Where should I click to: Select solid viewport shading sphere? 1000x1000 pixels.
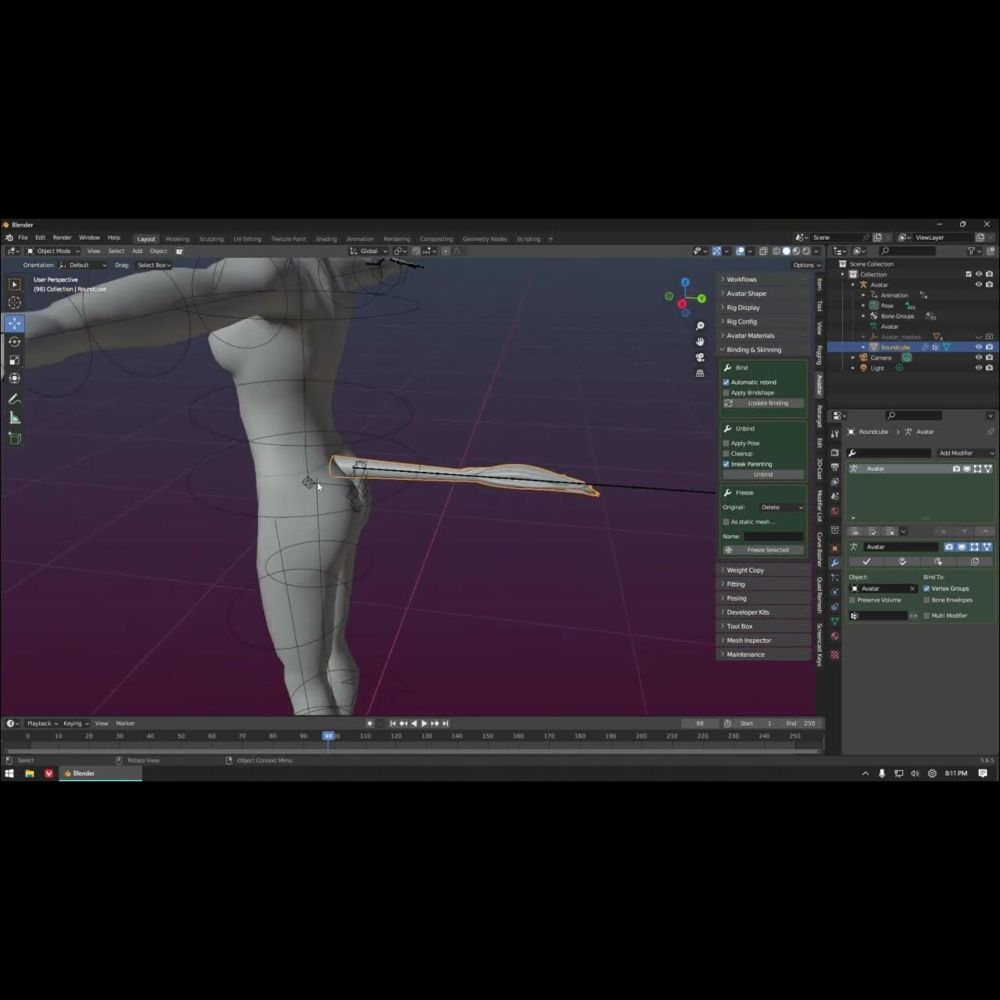pos(786,251)
